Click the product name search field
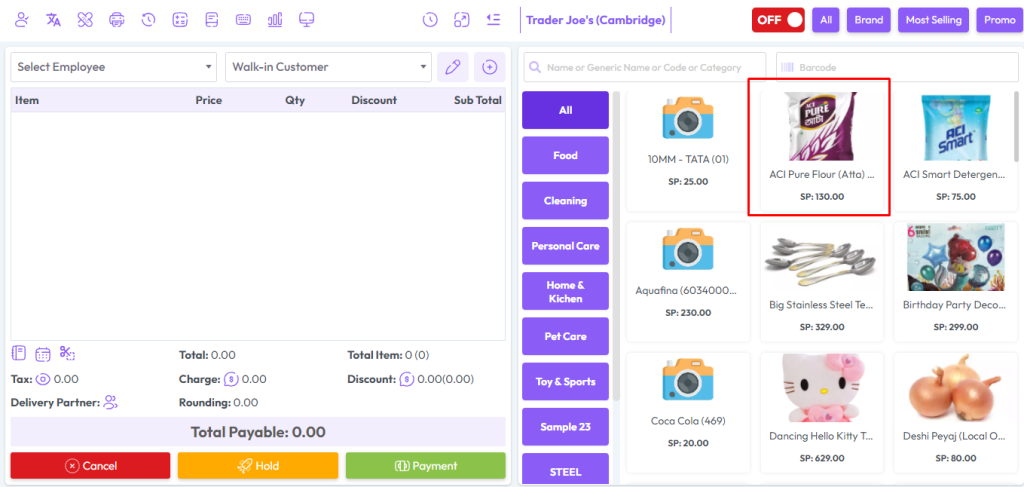Screen dimensions: 1024x487 [645, 67]
